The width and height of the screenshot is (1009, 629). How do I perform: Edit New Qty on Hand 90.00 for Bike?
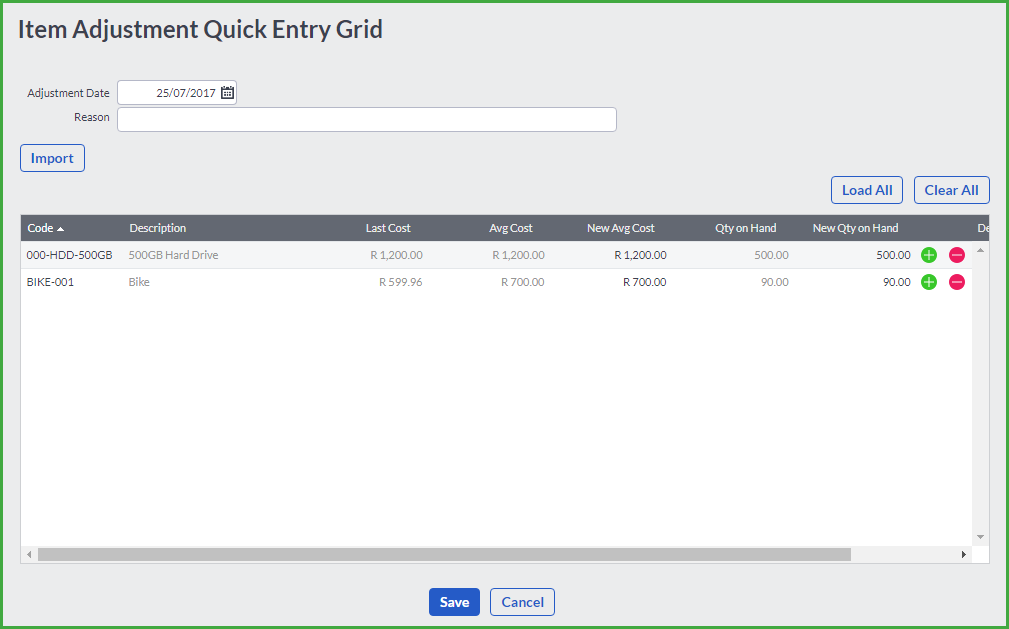click(x=896, y=282)
